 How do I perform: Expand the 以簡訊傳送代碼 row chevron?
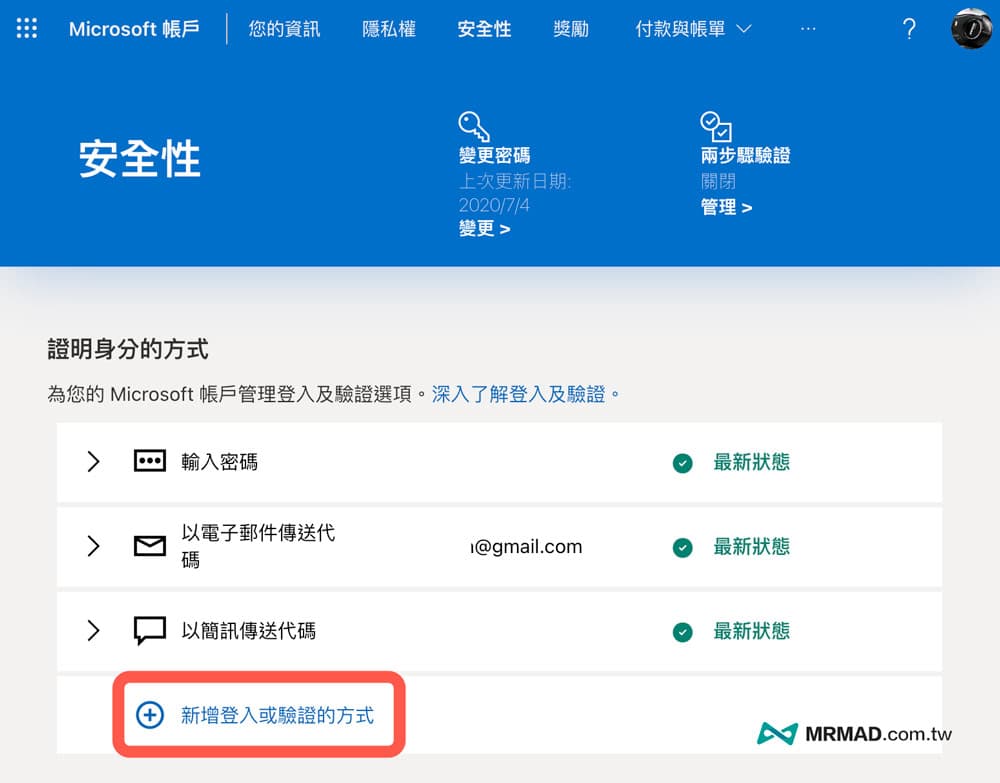click(93, 631)
